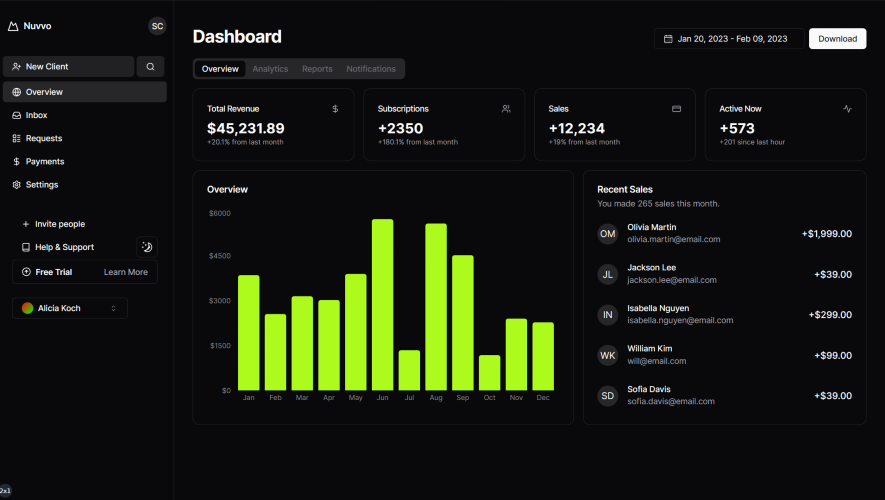The height and width of the screenshot is (500, 885).
Task: Click the Learn More link in the Free Trial box
Action: (x=126, y=272)
